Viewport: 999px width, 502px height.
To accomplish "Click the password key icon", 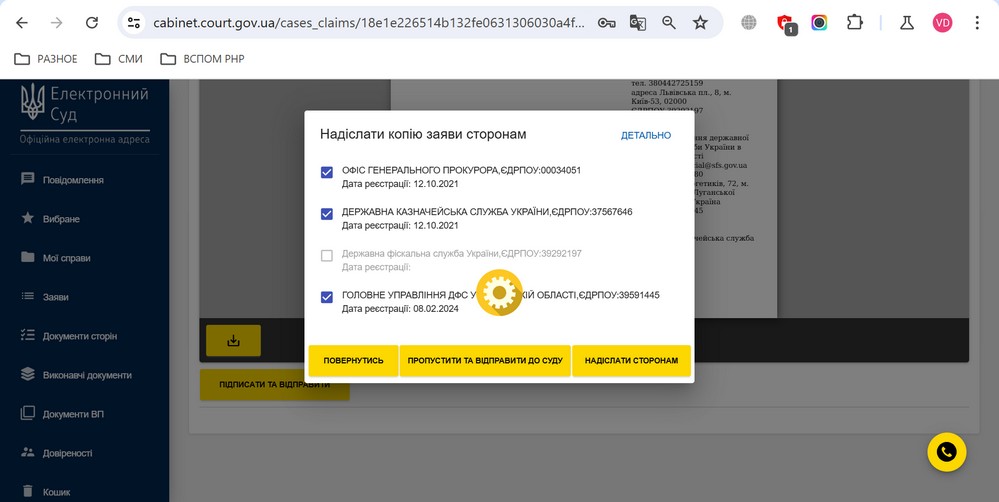I will pos(607,23).
